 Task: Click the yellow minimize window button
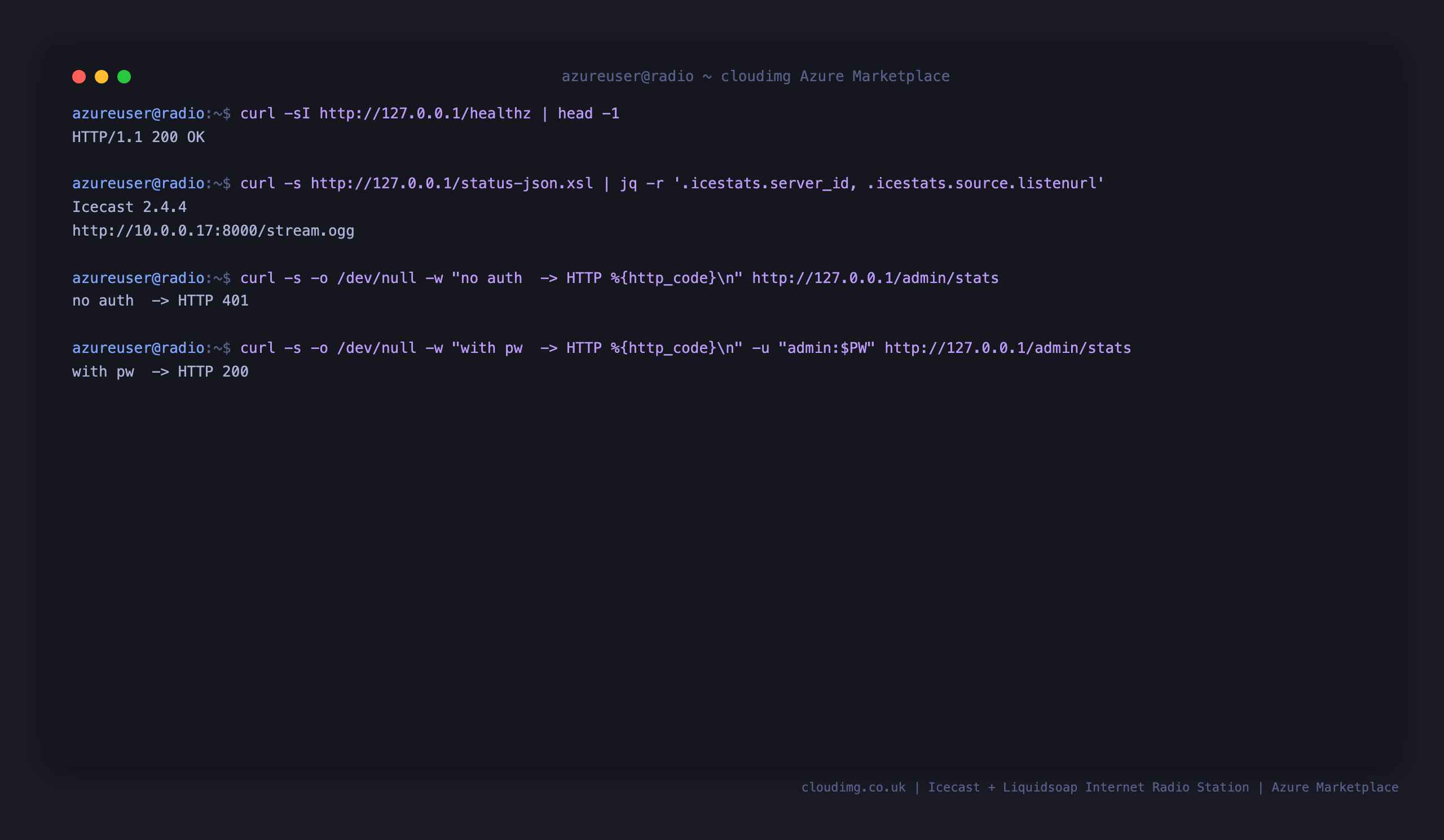pyautogui.click(x=102, y=77)
